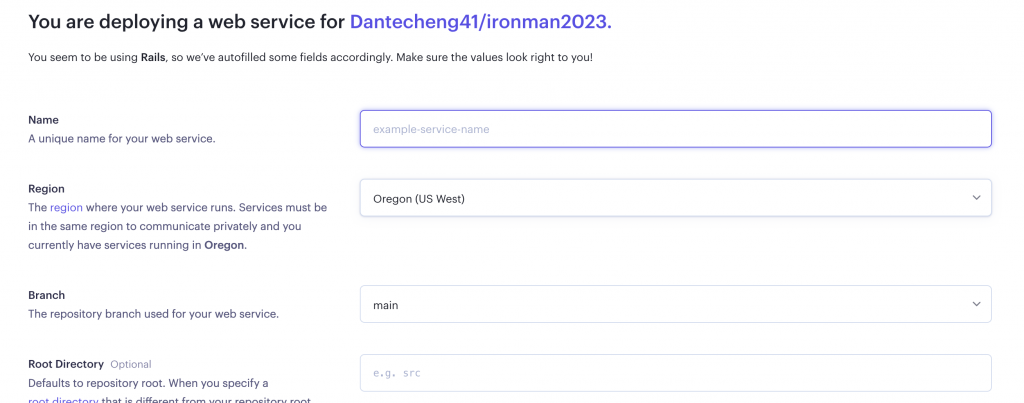
Task: Click the 'Optional' tag beside Root Directory
Action: coord(131,364)
